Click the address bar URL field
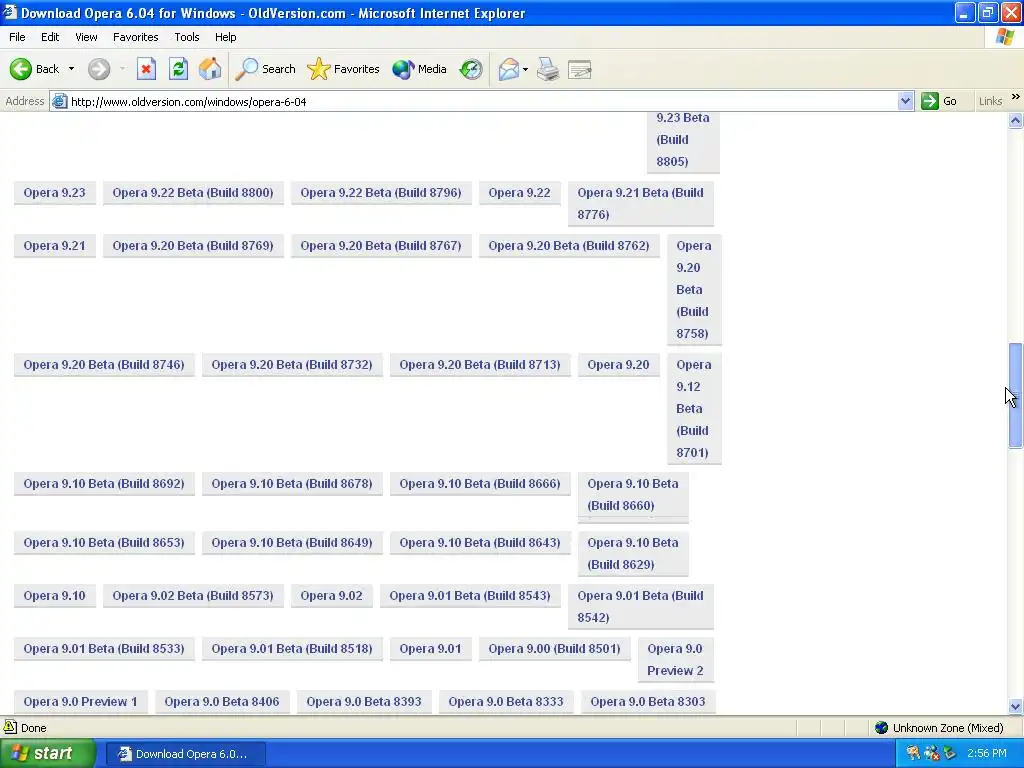1024x768 pixels. (482, 101)
